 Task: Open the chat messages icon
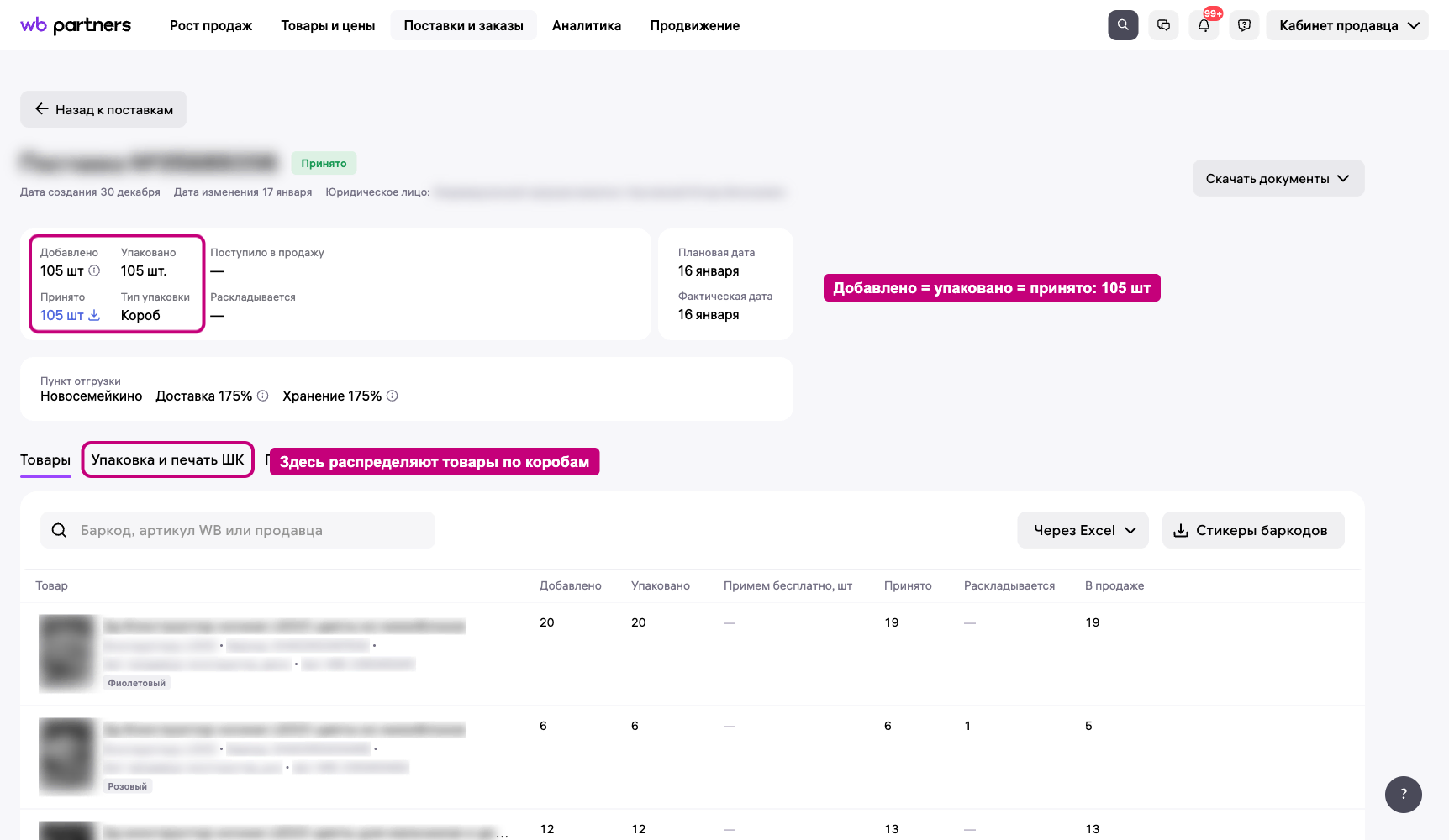click(x=1163, y=25)
